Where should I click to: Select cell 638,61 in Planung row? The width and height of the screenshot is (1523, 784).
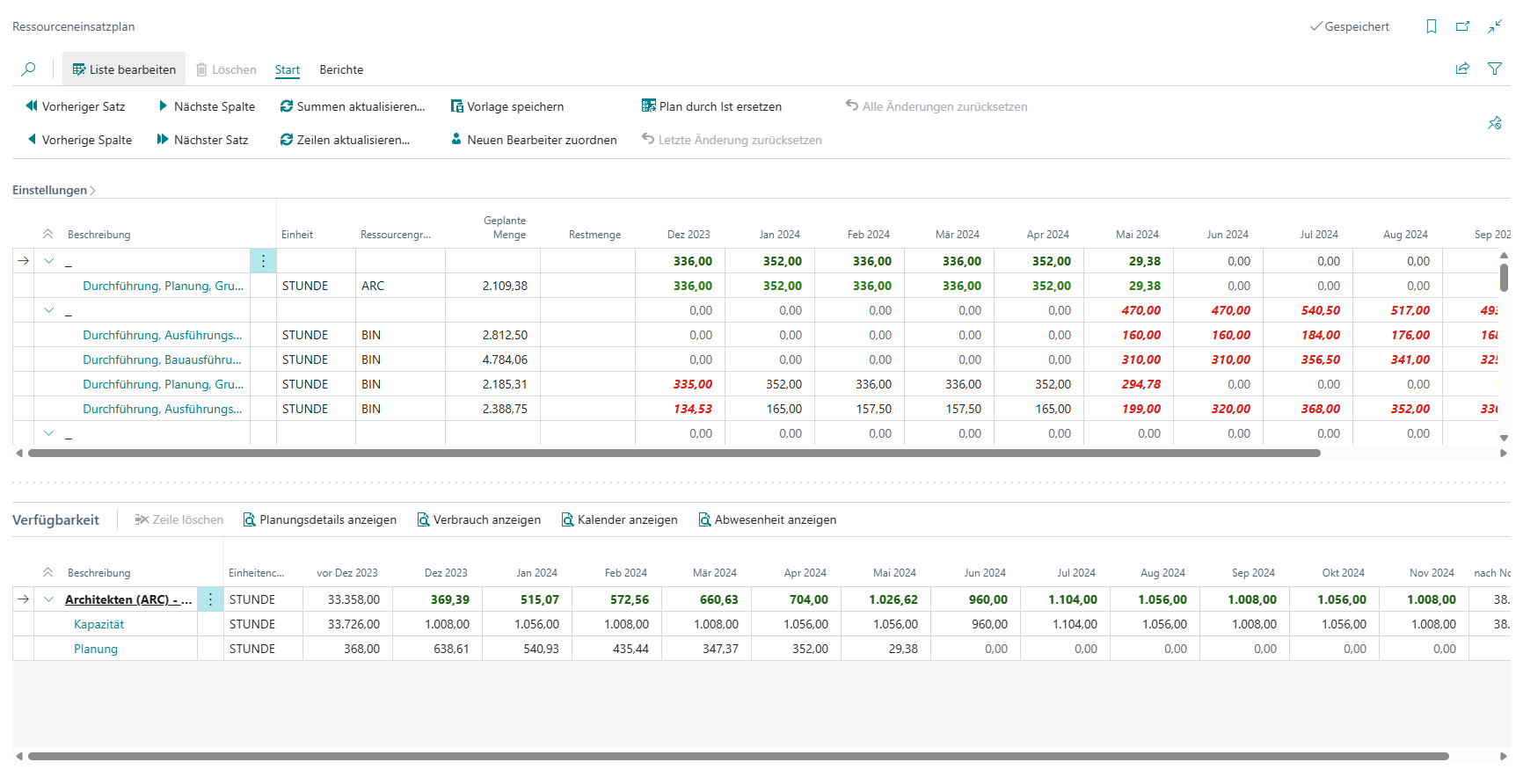tap(438, 649)
